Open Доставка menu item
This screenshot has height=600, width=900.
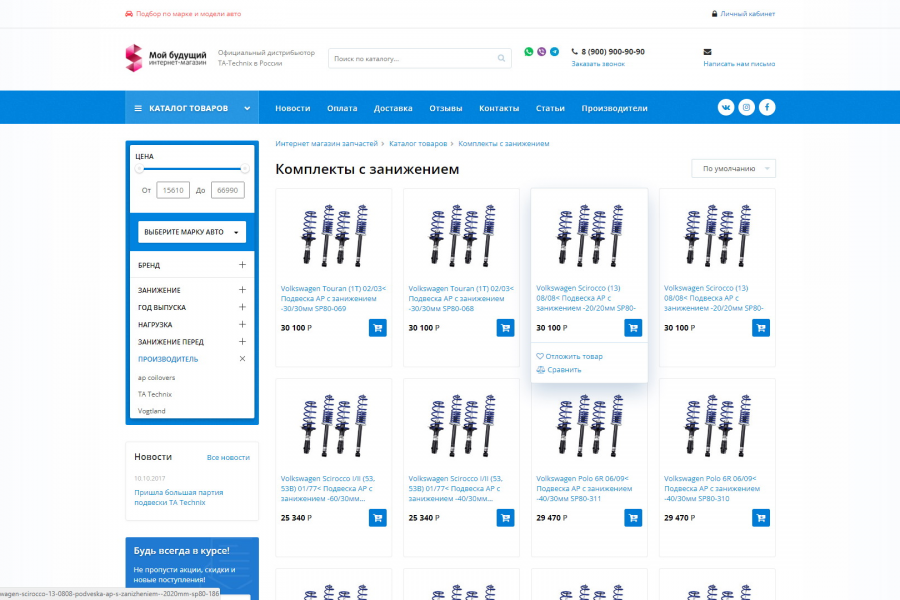393,108
